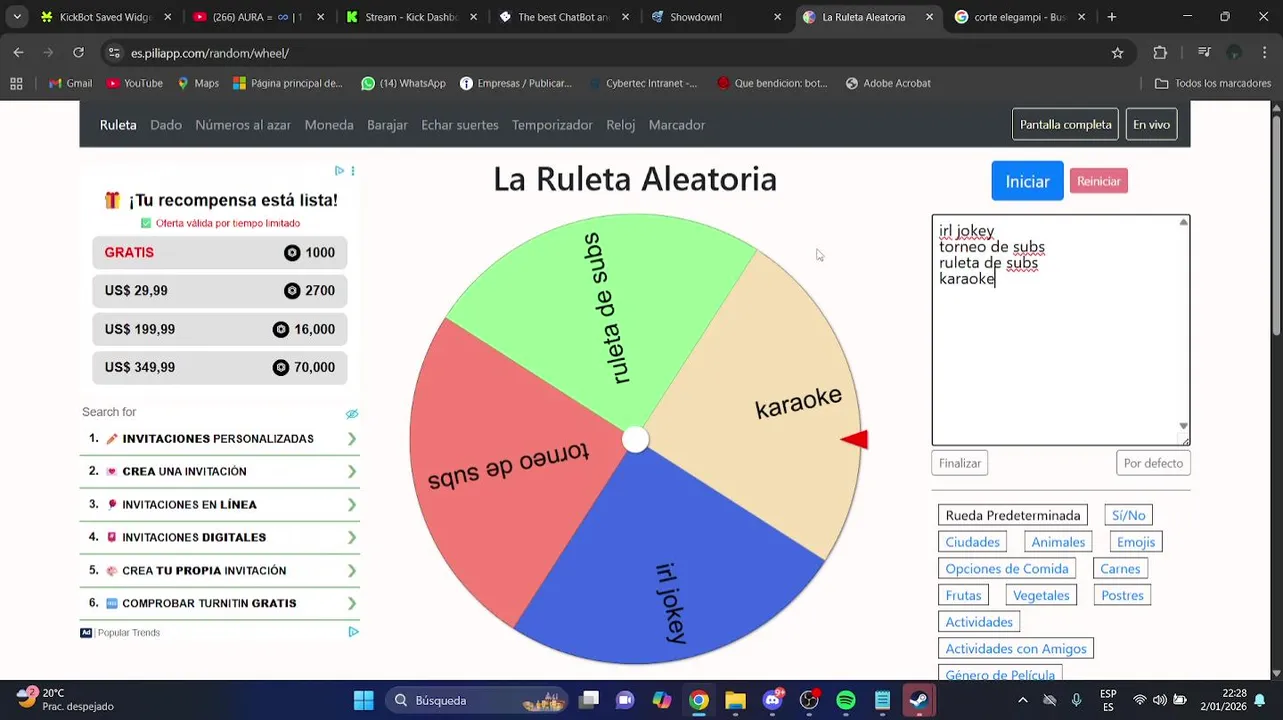
Task: Click the text area scroll up arrow
Action: 1183,222
